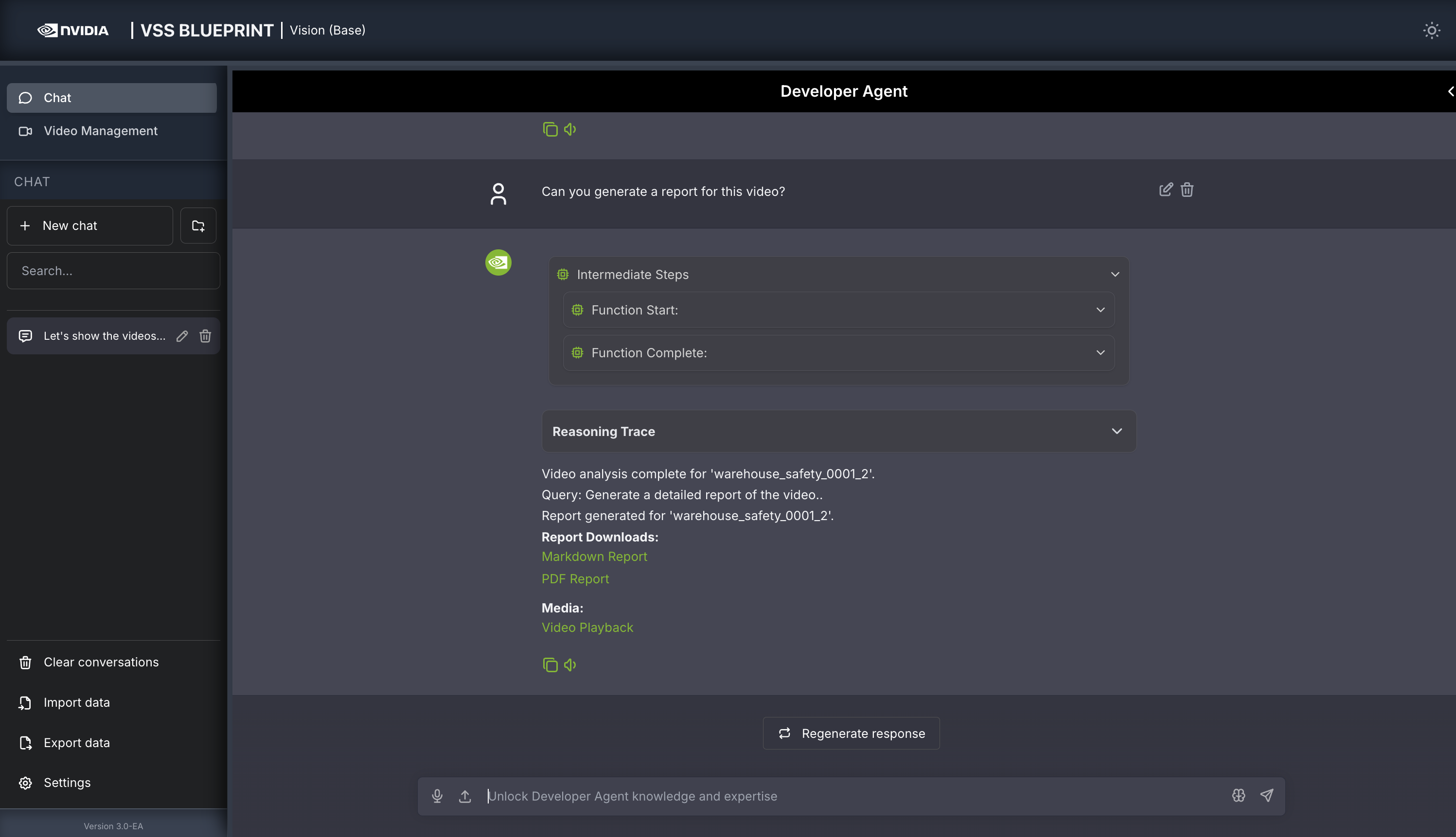Rename the "Let's show the videos" conversation

point(182,336)
